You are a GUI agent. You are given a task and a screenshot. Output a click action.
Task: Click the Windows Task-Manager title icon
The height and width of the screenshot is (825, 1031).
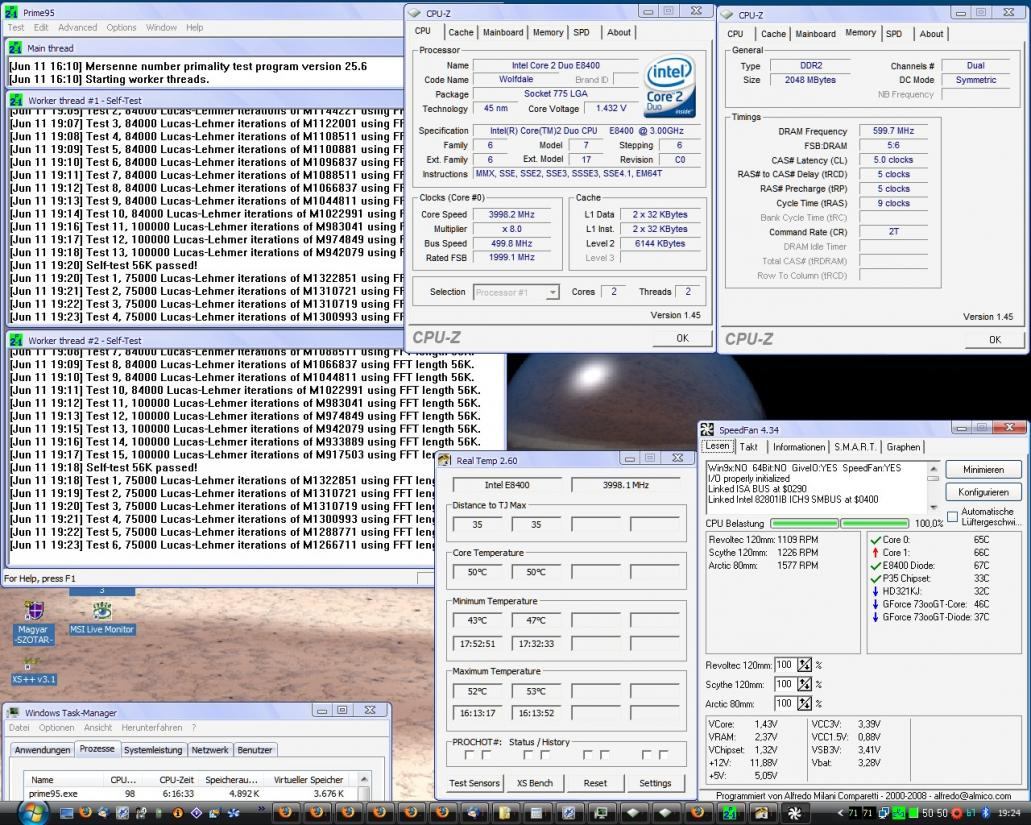pos(13,713)
